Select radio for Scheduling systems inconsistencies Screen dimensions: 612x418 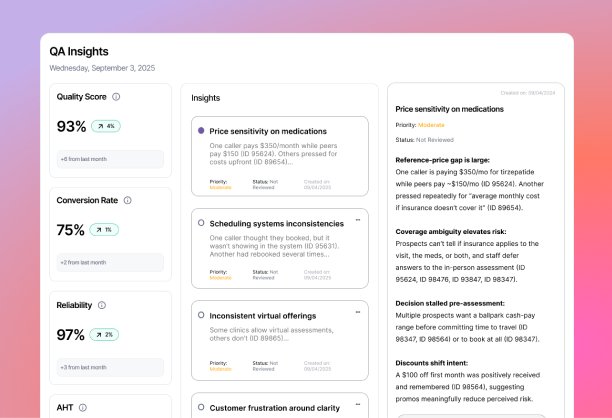pos(201,223)
